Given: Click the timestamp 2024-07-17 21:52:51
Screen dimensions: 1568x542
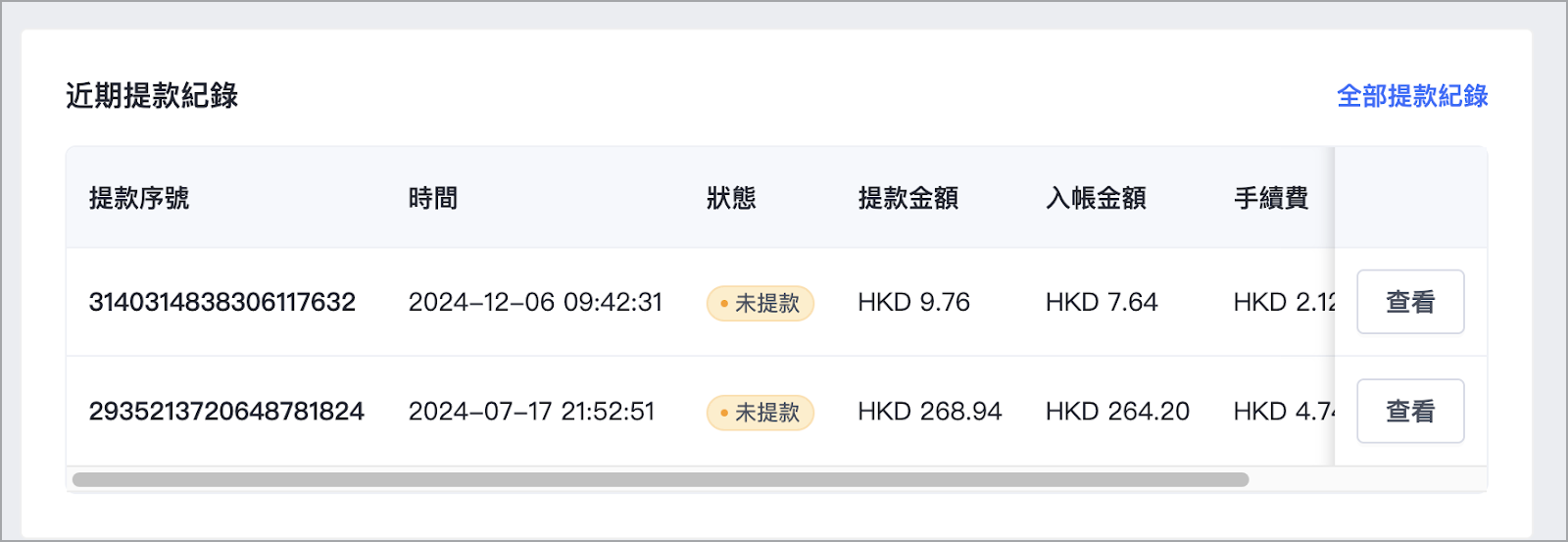Looking at the screenshot, I should coord(532,411).
